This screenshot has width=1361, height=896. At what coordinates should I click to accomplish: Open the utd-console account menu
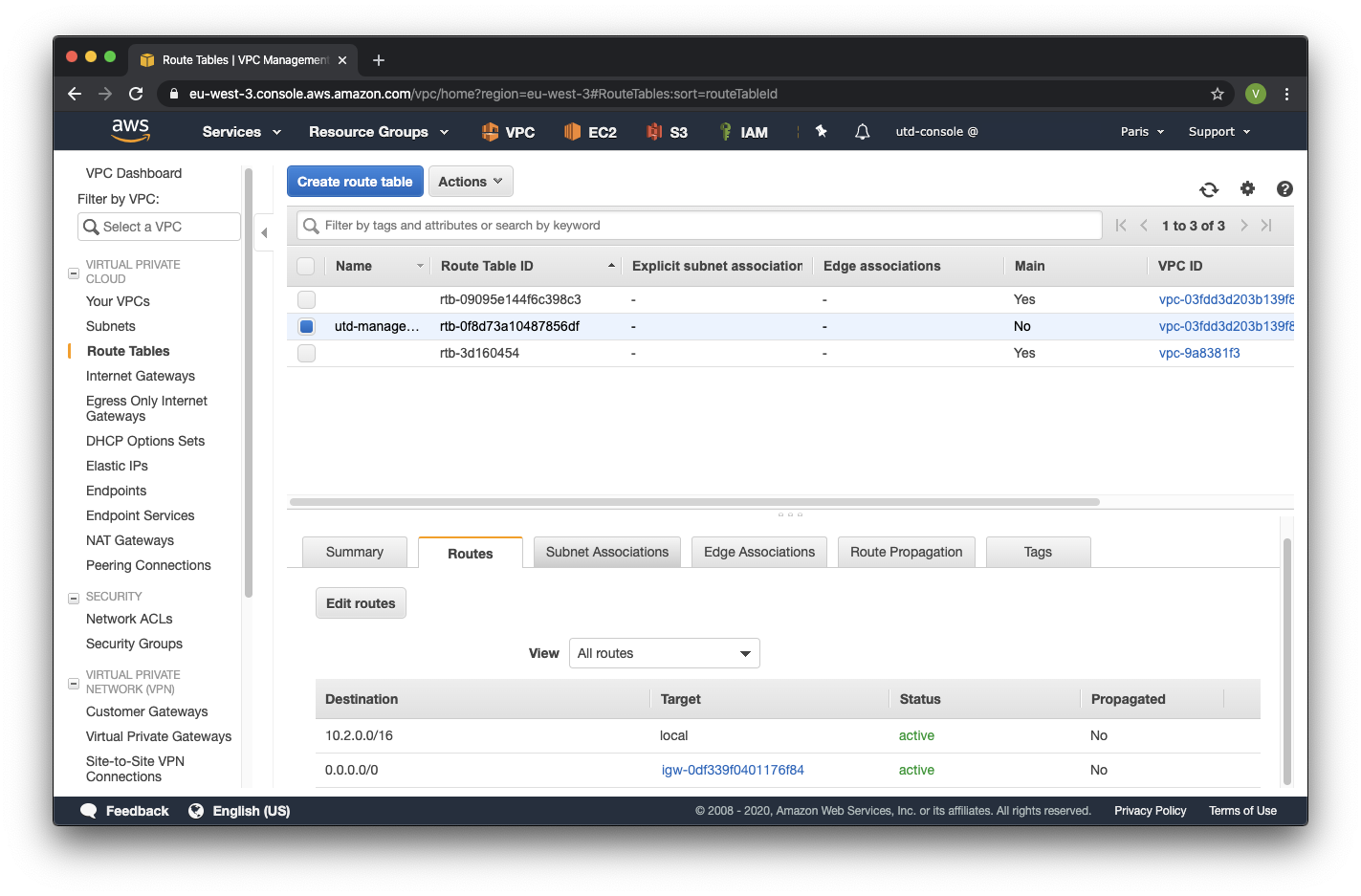[x=936, y=132]
